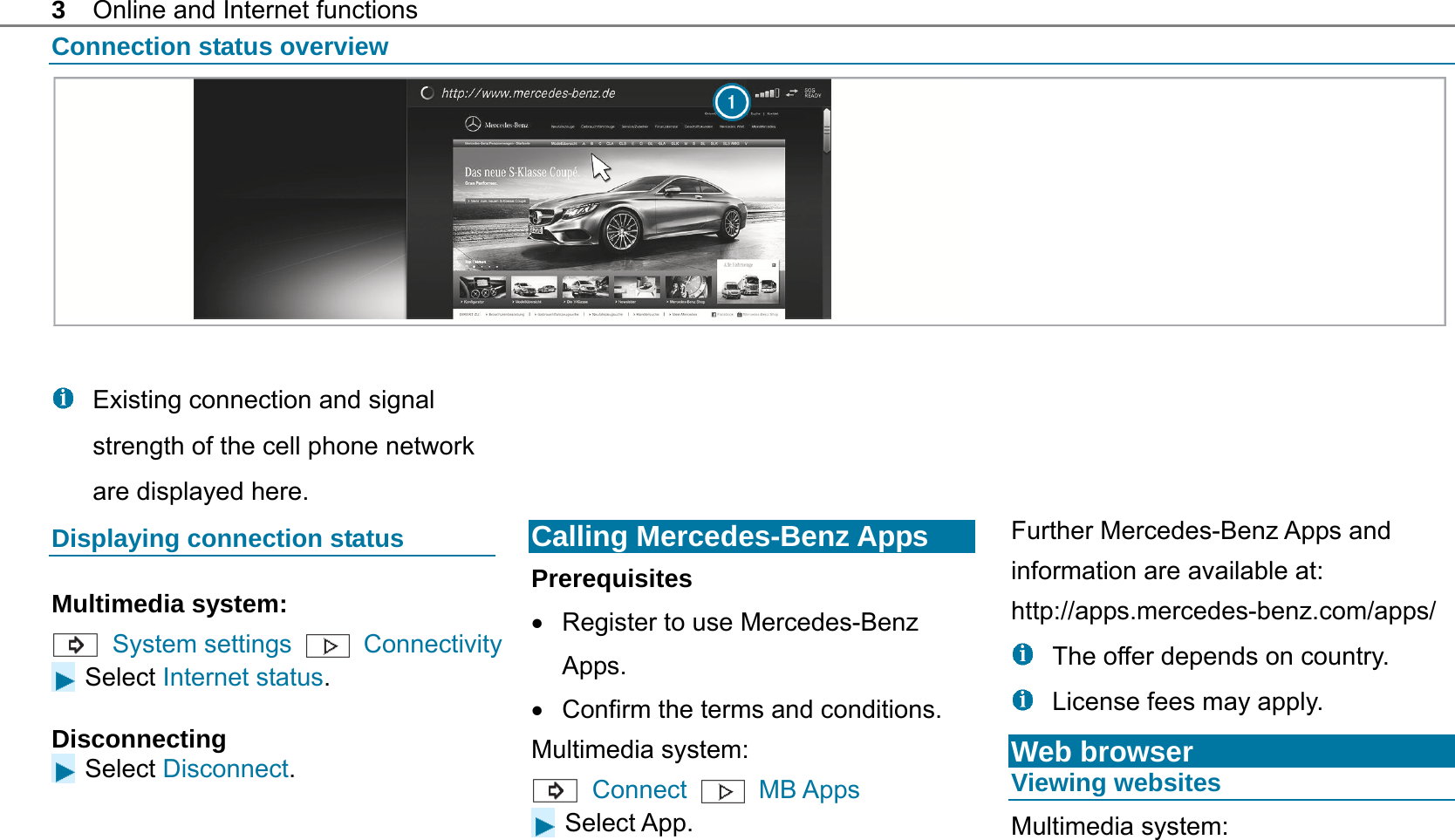Screen dimensions: 1455x840
Task: Click the System settings key icon in the instructions
Action: pos(74,644)
